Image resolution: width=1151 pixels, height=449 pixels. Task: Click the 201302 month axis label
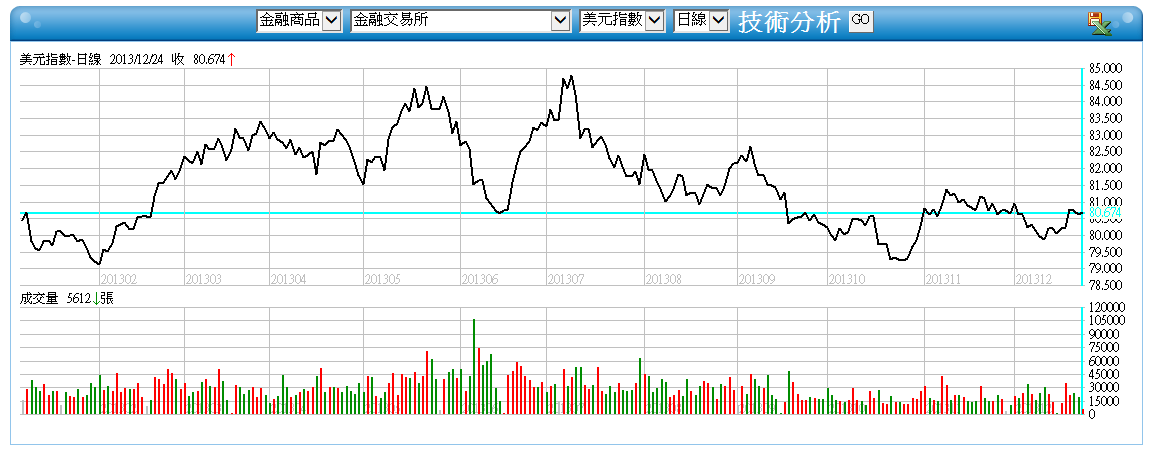117,279
